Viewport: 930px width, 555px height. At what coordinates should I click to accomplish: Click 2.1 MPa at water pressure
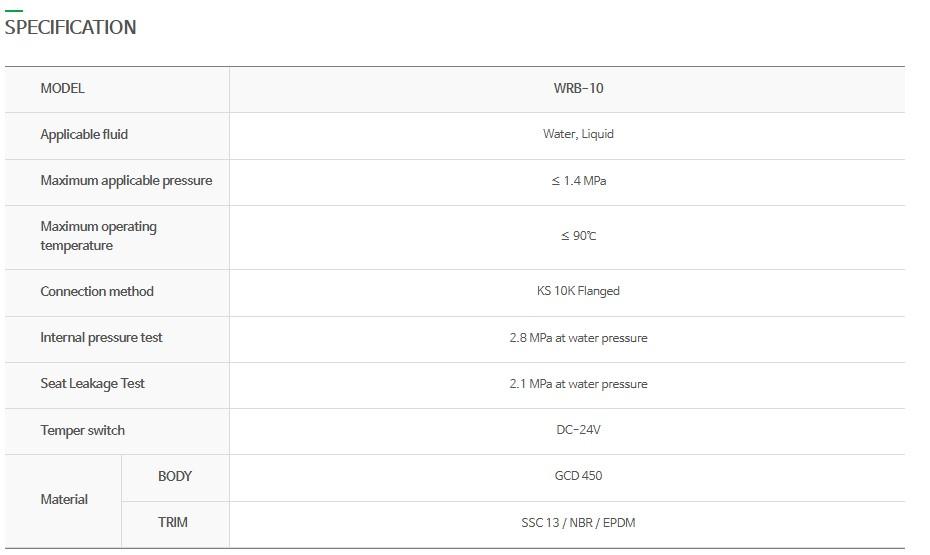[x=578, y=384]
